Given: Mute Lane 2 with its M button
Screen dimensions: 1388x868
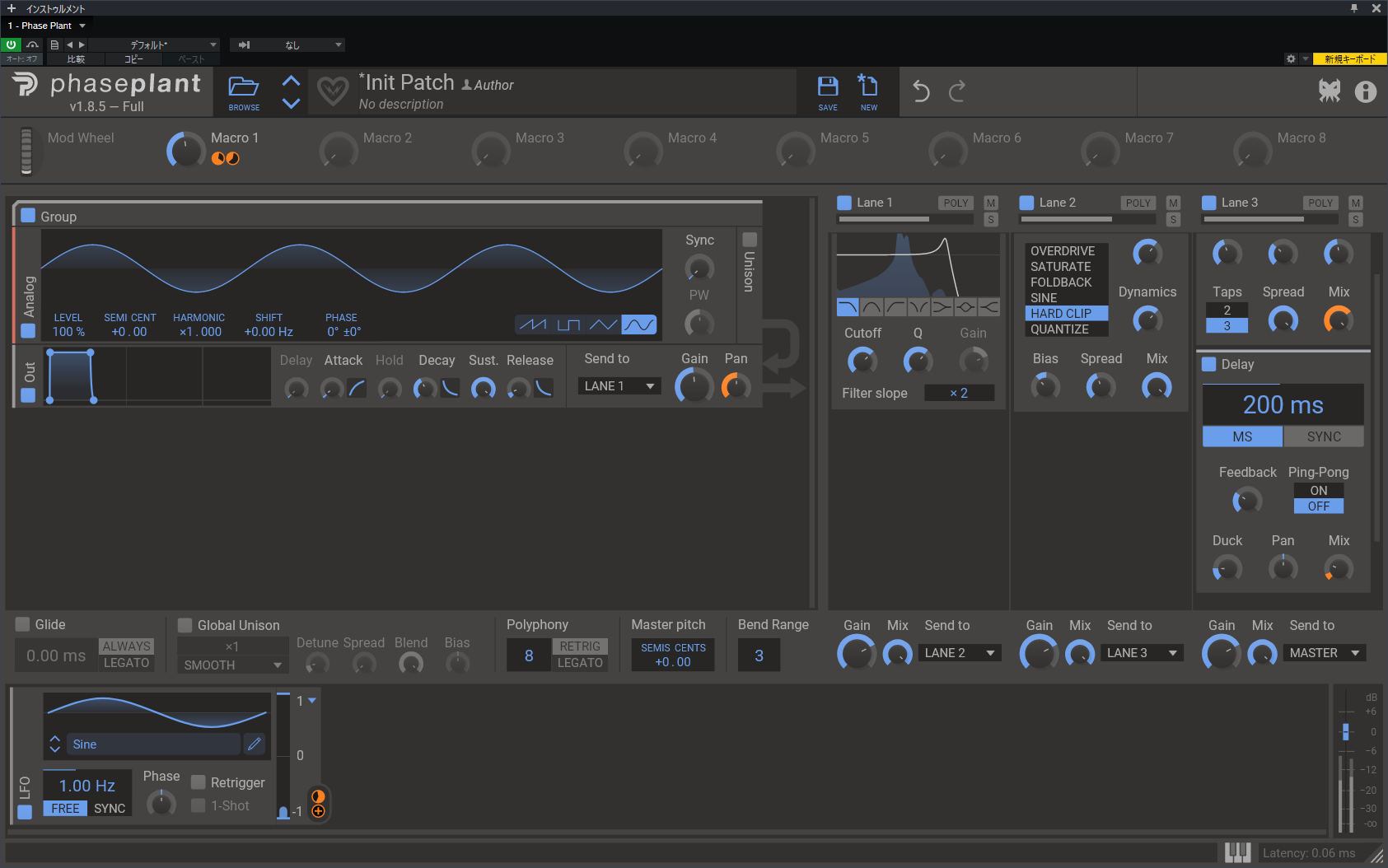Looking at the screenshot, I should (x=1173, y=203).
